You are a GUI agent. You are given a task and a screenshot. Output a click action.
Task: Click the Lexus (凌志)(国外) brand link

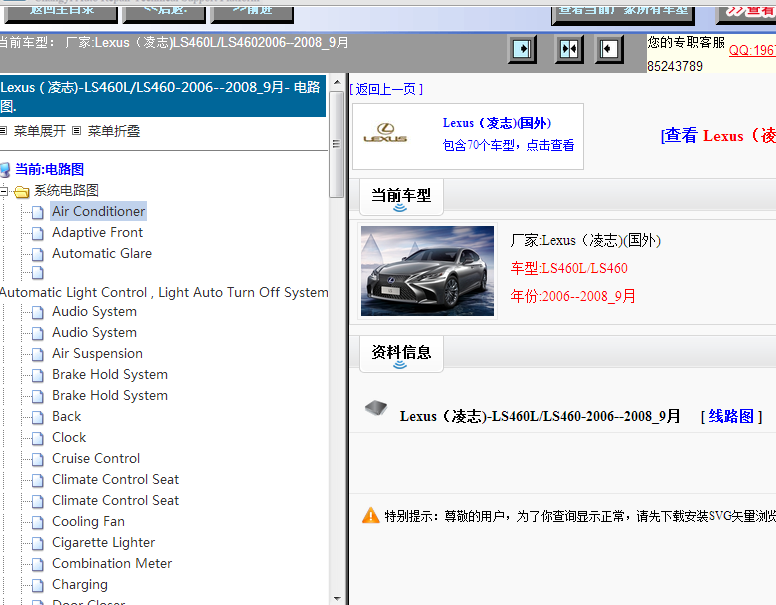coord(496,123)
